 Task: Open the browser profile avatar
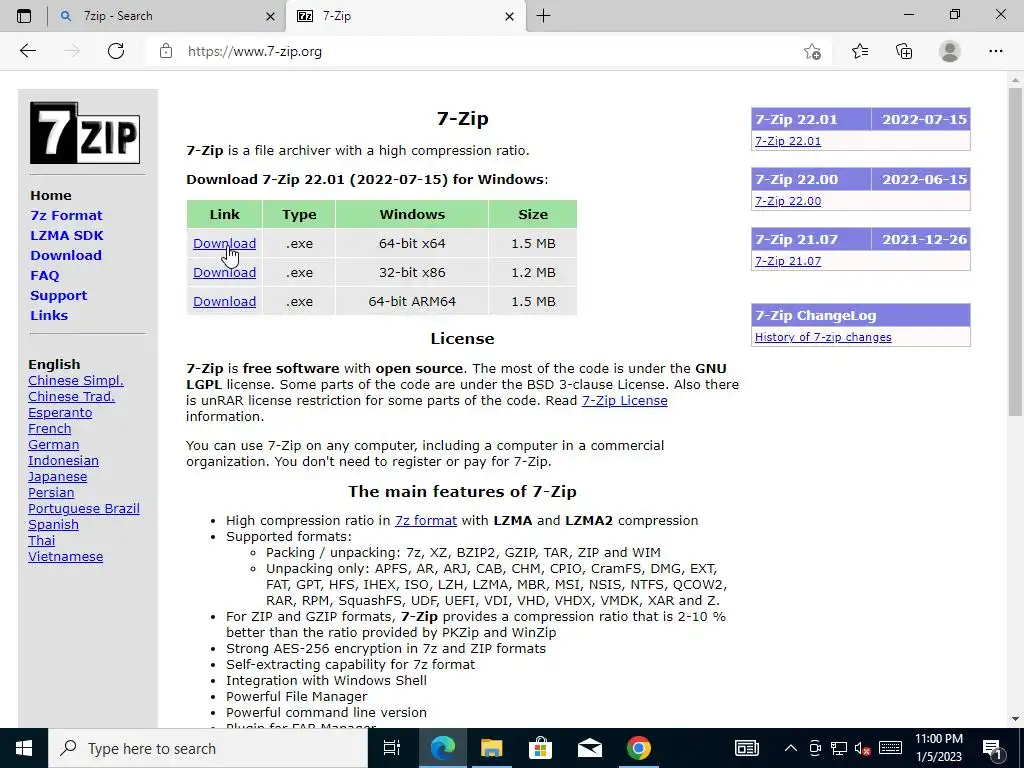(x=950, y=51)
